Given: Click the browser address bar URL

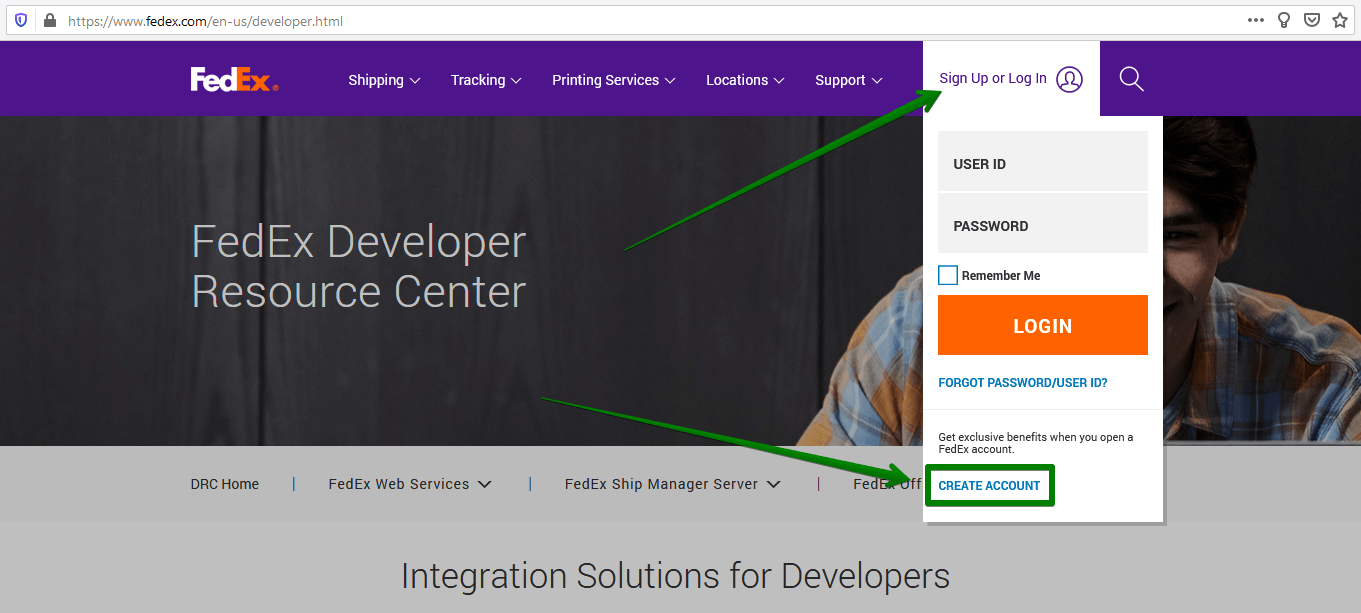Looking at the screenshot, I should point(205,20).
